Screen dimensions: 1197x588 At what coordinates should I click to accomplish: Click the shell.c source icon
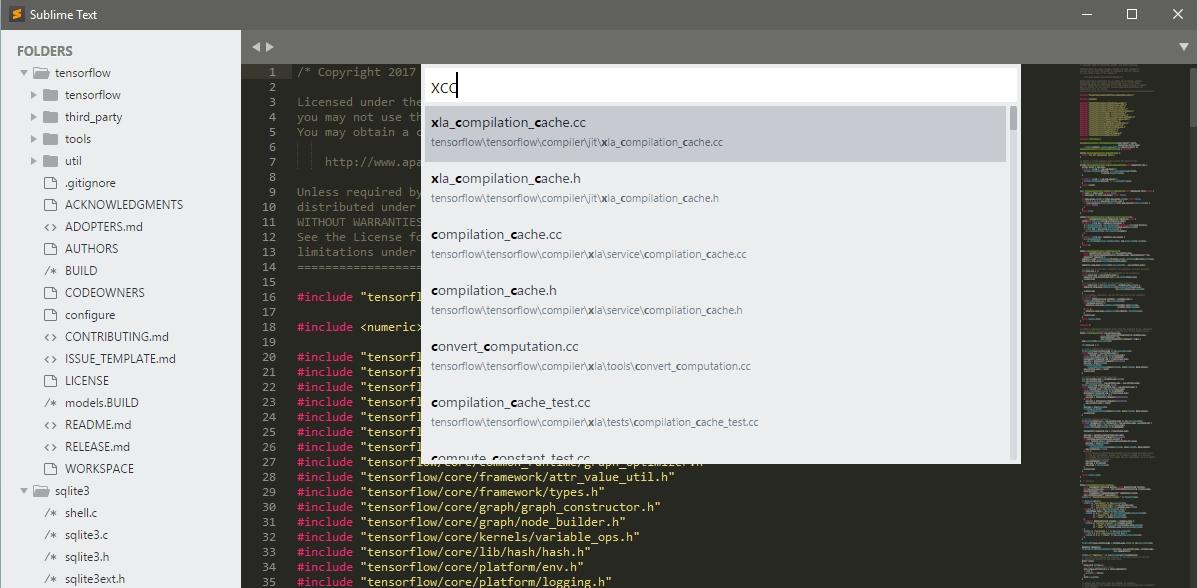pyautogui.click(x=50, y=513)
